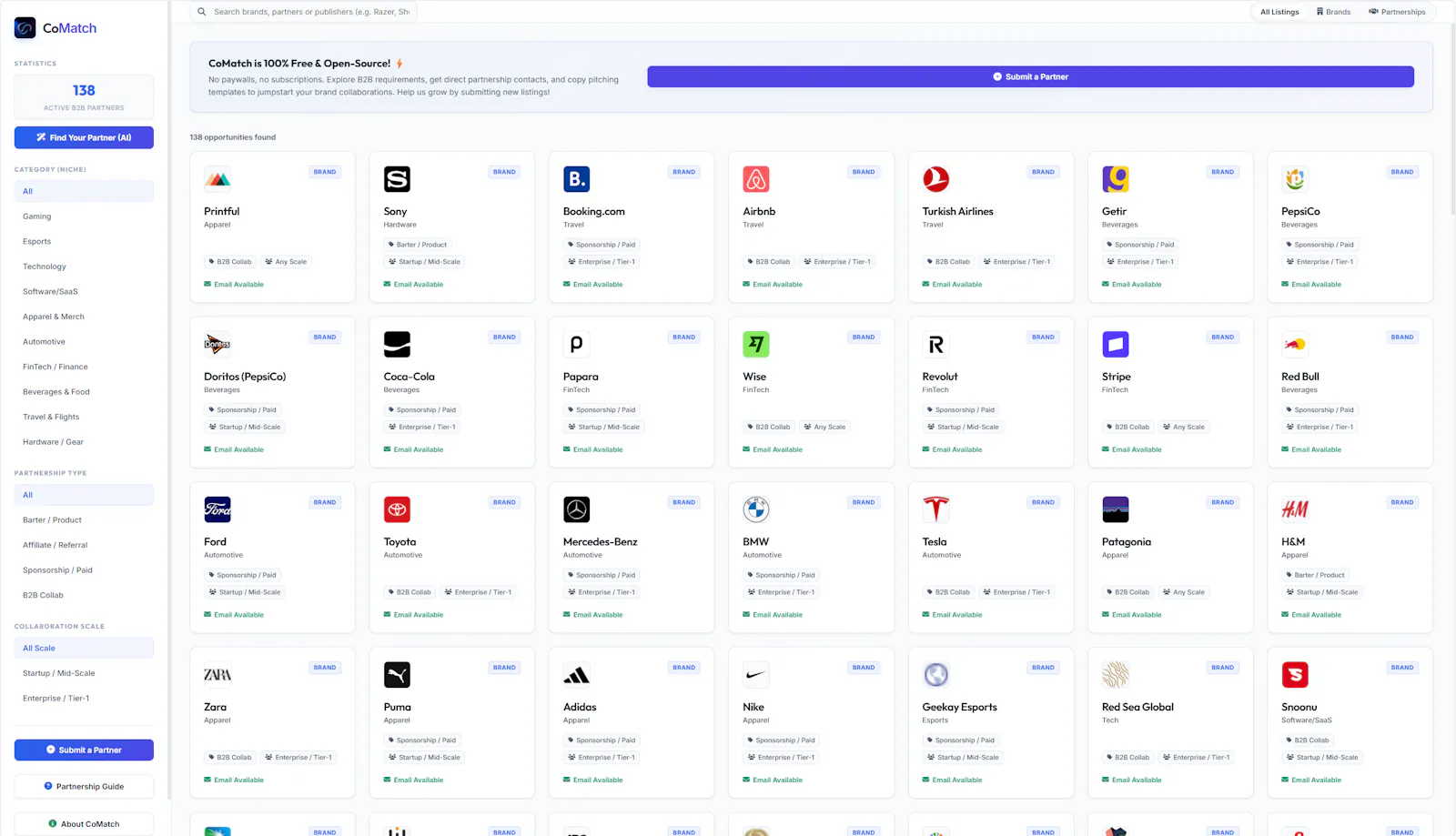Open Turkish Airlines logo icon
The image size is (1456, 836).
(x=935, y=179)
